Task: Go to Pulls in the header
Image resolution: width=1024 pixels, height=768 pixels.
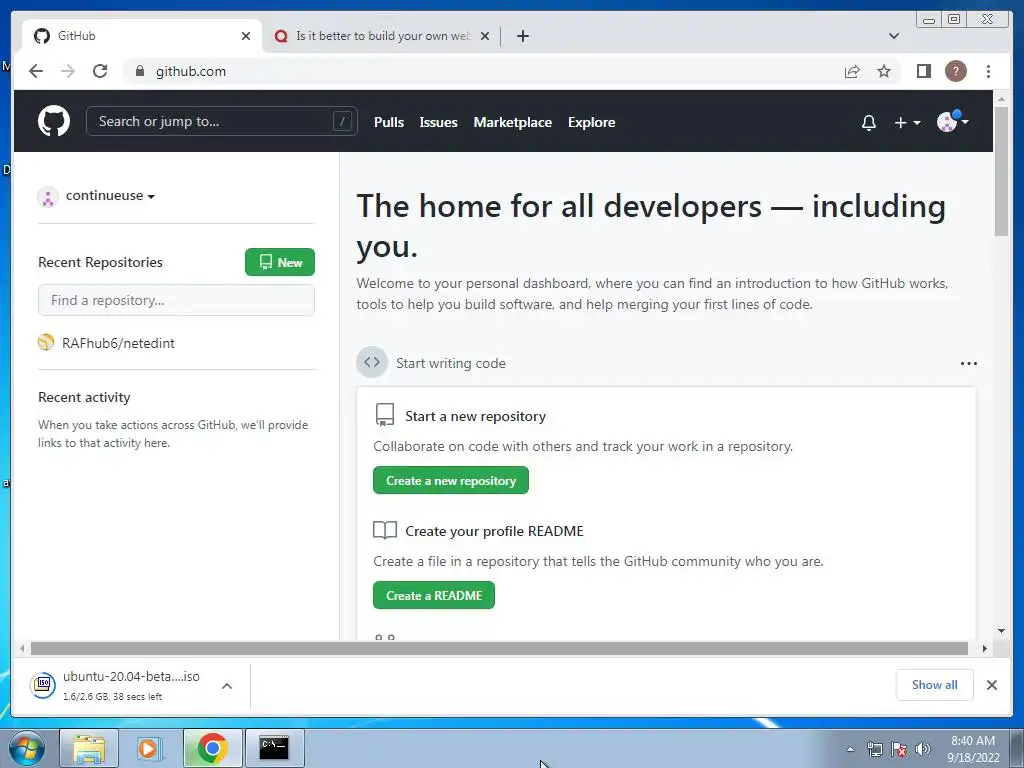Action: (389, 123)
